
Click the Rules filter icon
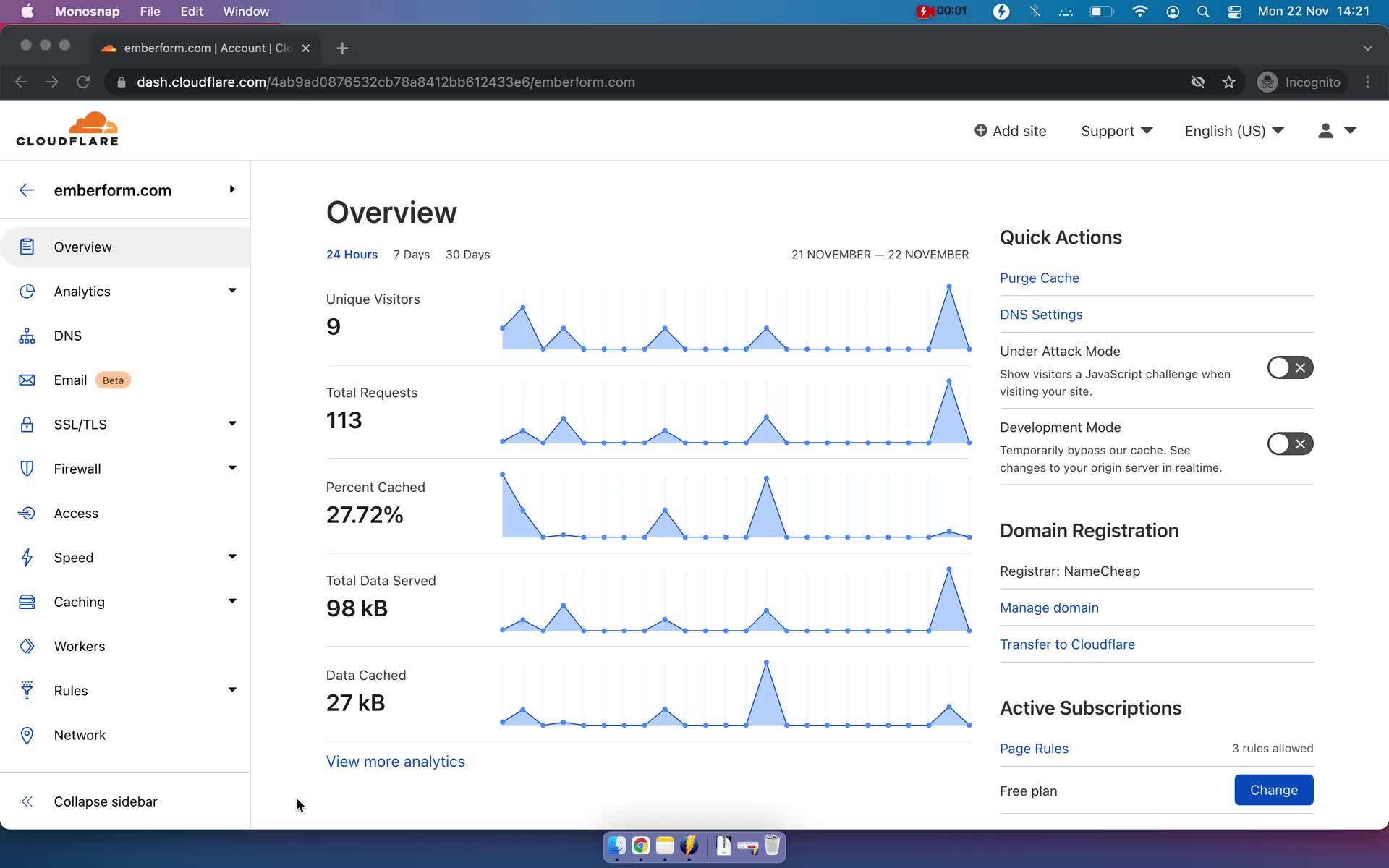pos(27,690)
